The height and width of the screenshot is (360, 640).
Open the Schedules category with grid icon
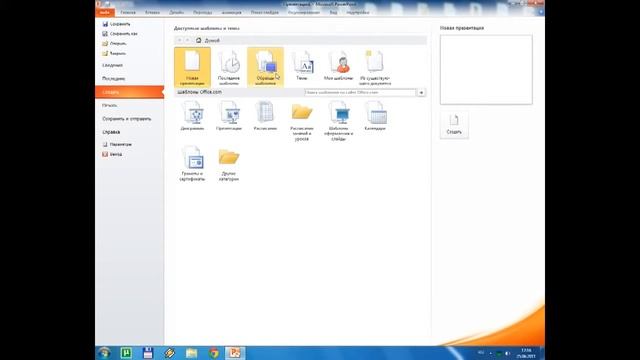(x=265, y=116)
